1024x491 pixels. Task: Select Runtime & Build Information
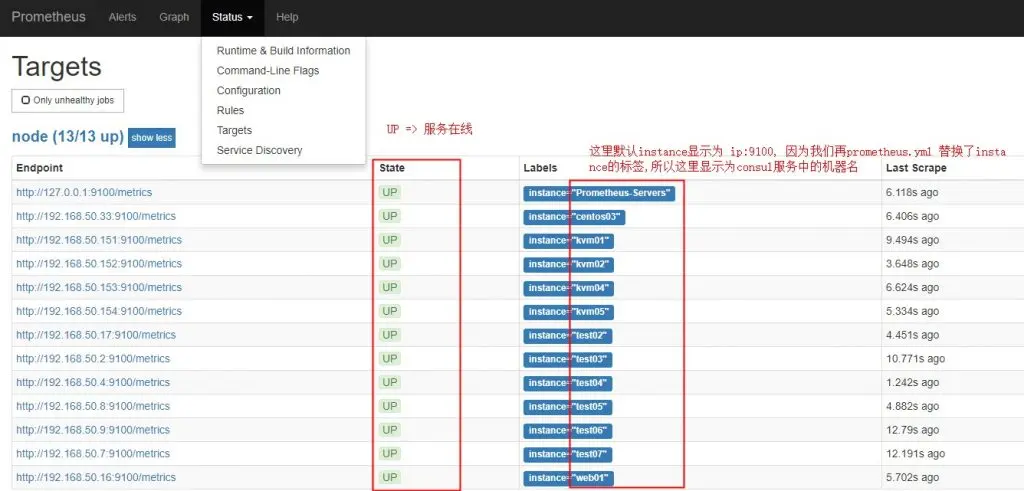tap(283, 51)
